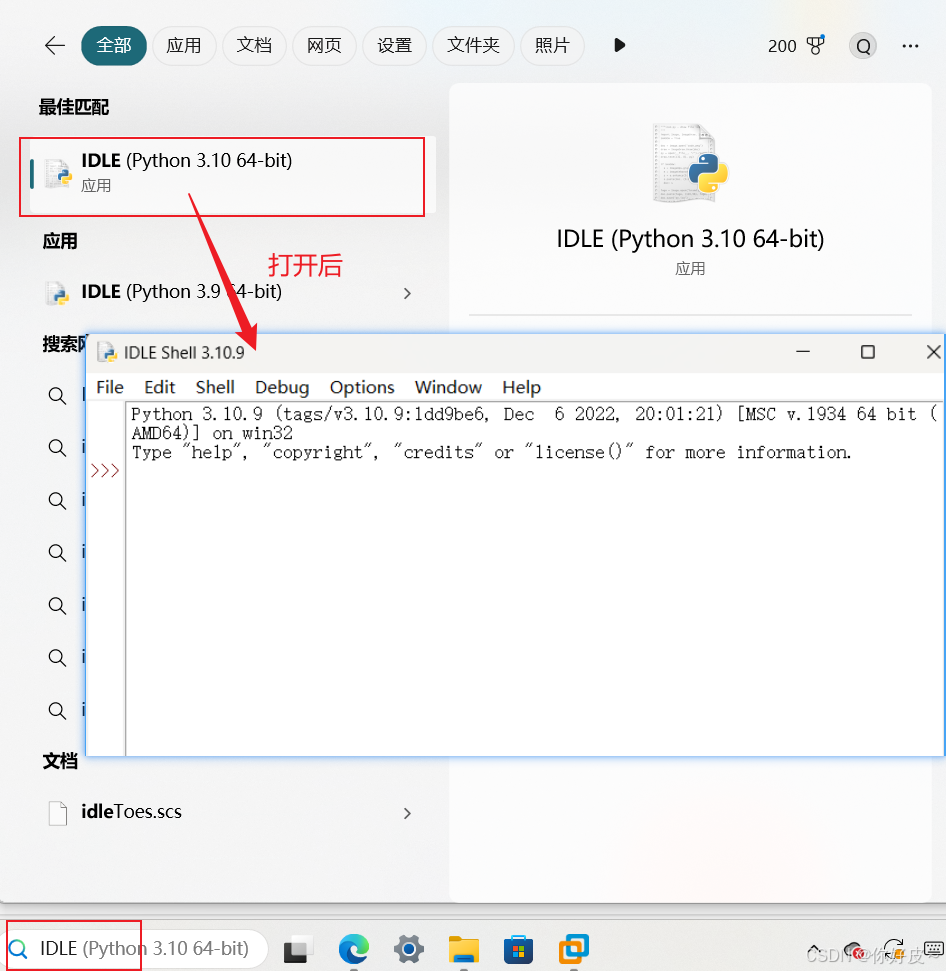
Task: Switch to the 文档 filter tab
Action: pyautogui.click(x=254, y=46)
